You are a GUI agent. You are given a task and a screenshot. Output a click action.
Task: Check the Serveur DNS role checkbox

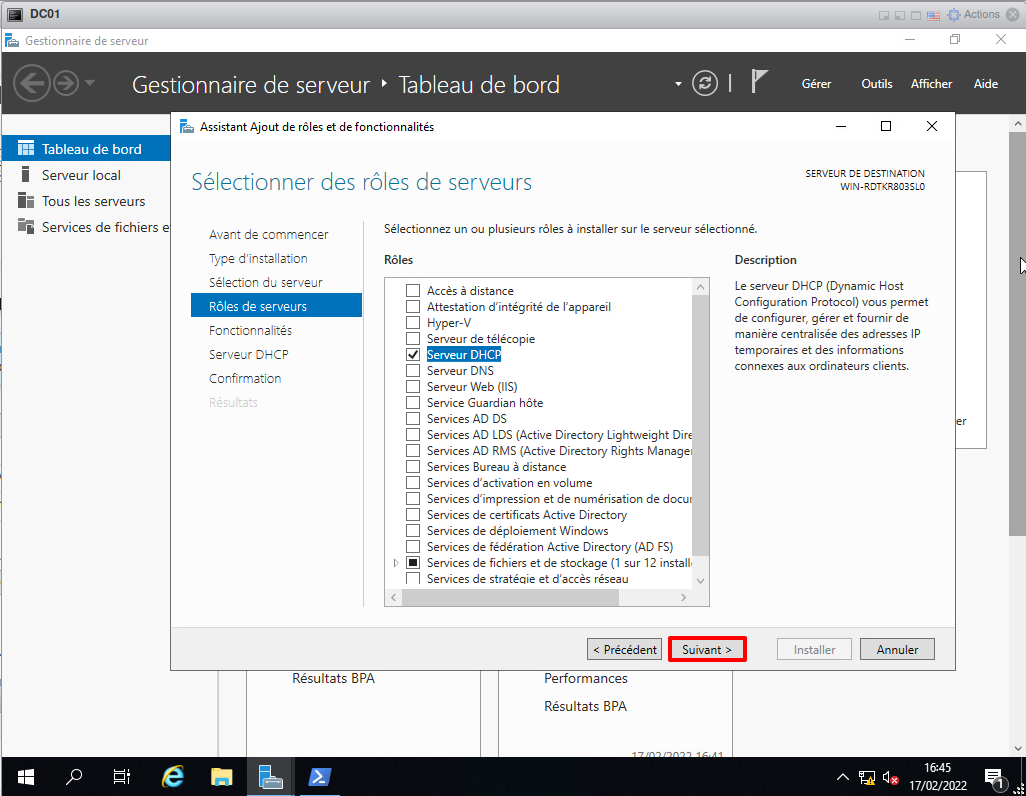(x=413, y=371)
